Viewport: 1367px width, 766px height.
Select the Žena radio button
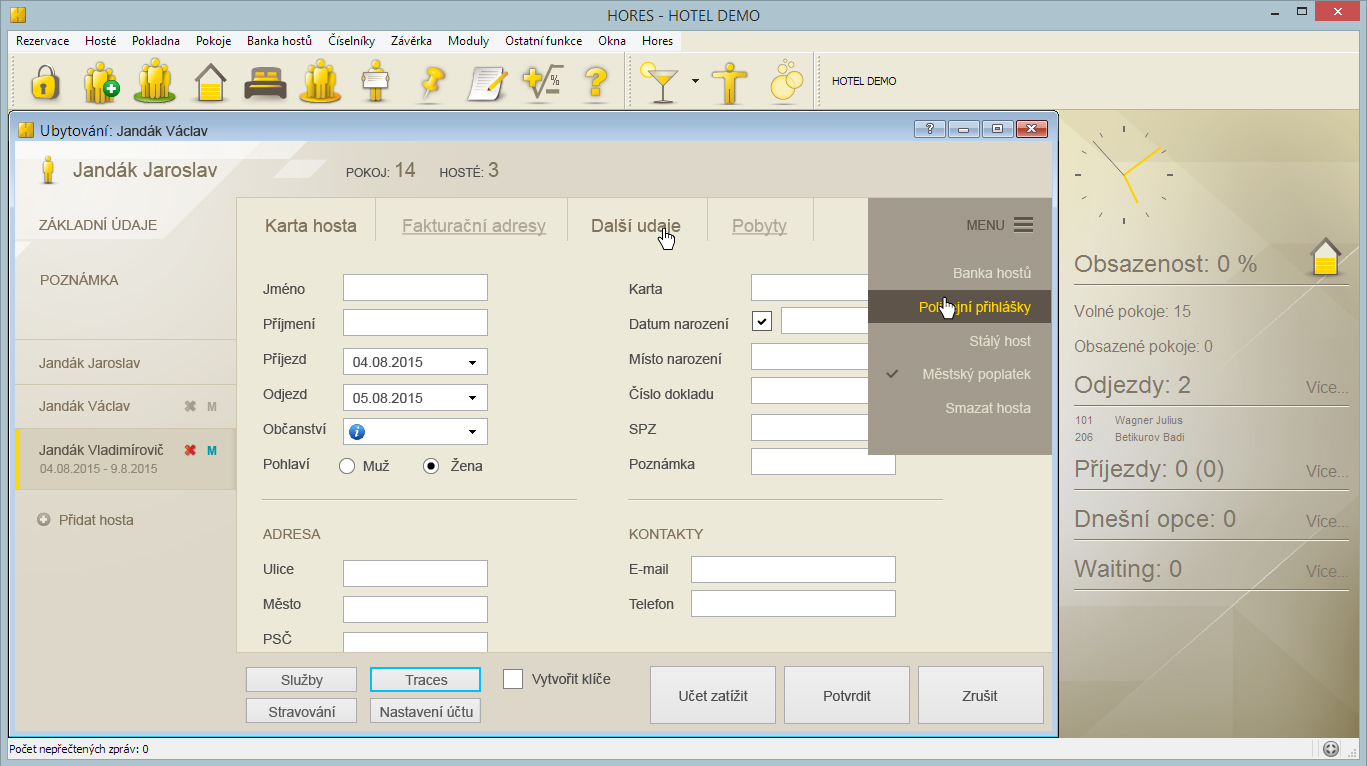click(431, 466)
